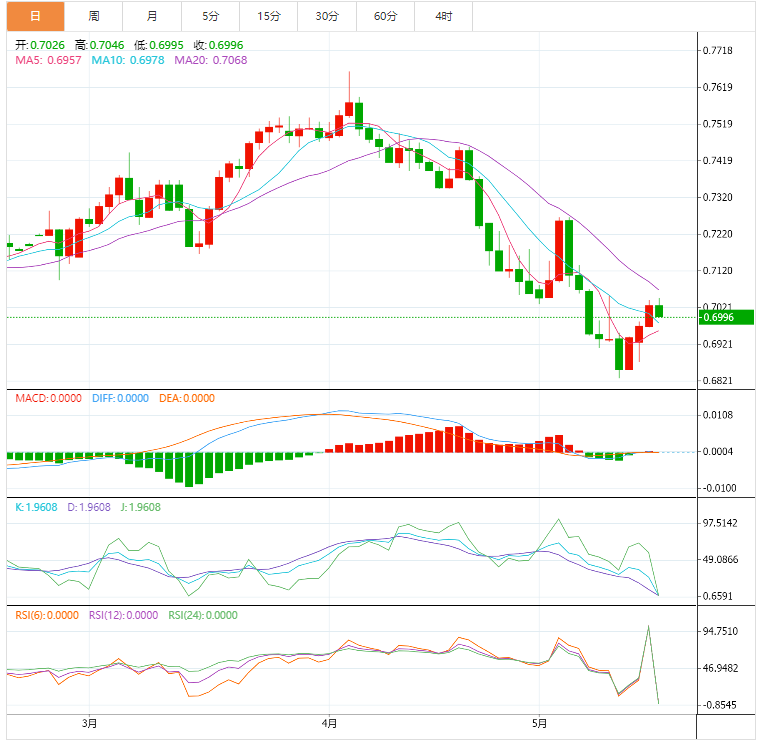Switch to the weekly 周 tab
This screenshot has width=760, height=747.
point(94,16)
